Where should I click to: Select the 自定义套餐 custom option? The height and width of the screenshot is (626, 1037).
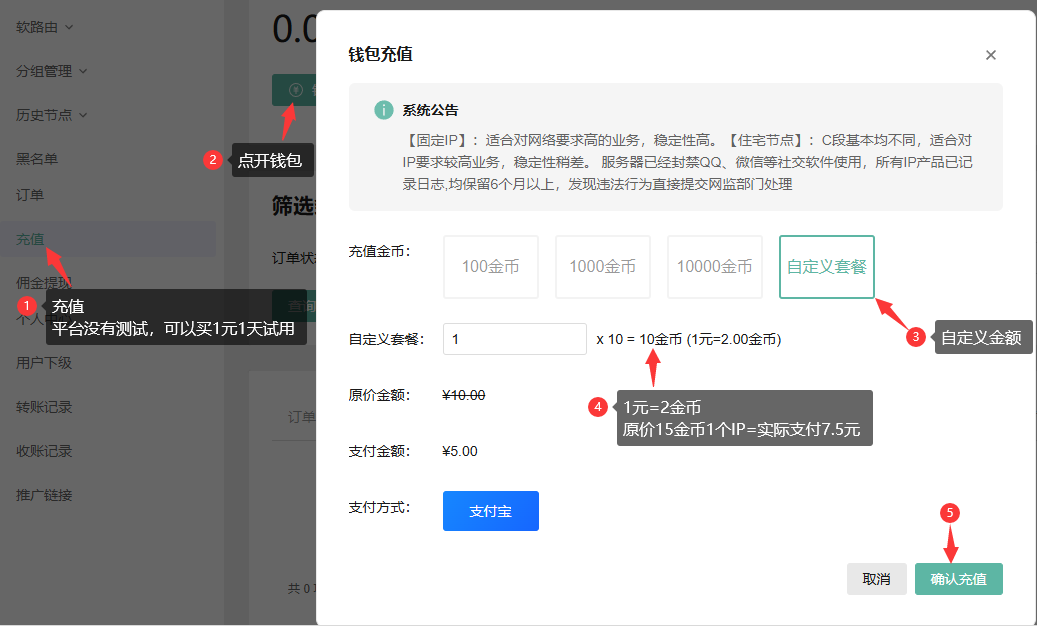(826, 266)
